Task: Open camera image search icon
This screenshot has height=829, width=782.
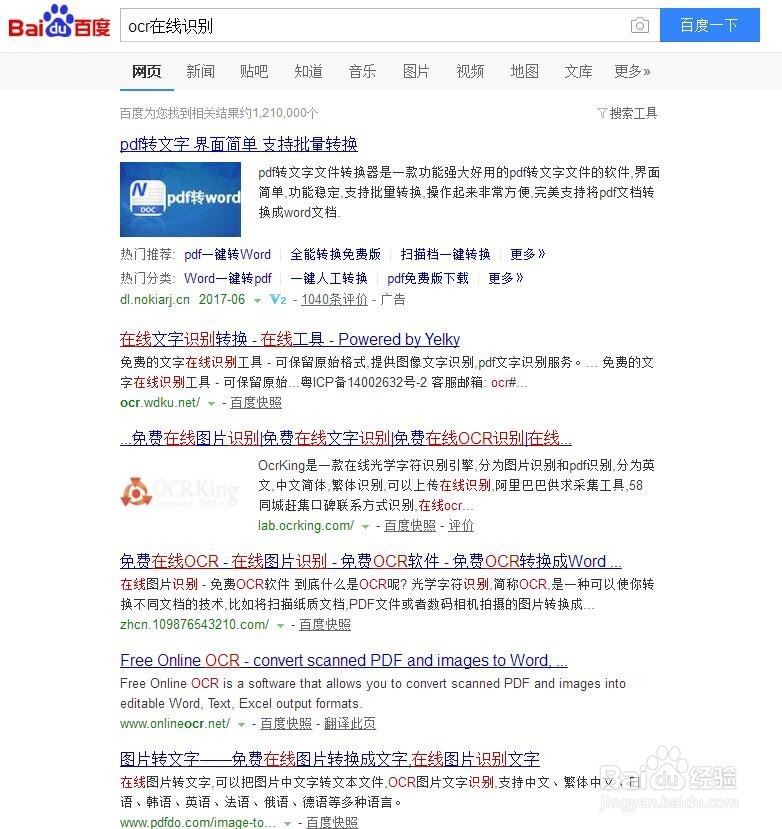Action: pyautogui.click(x=640, y=25)
